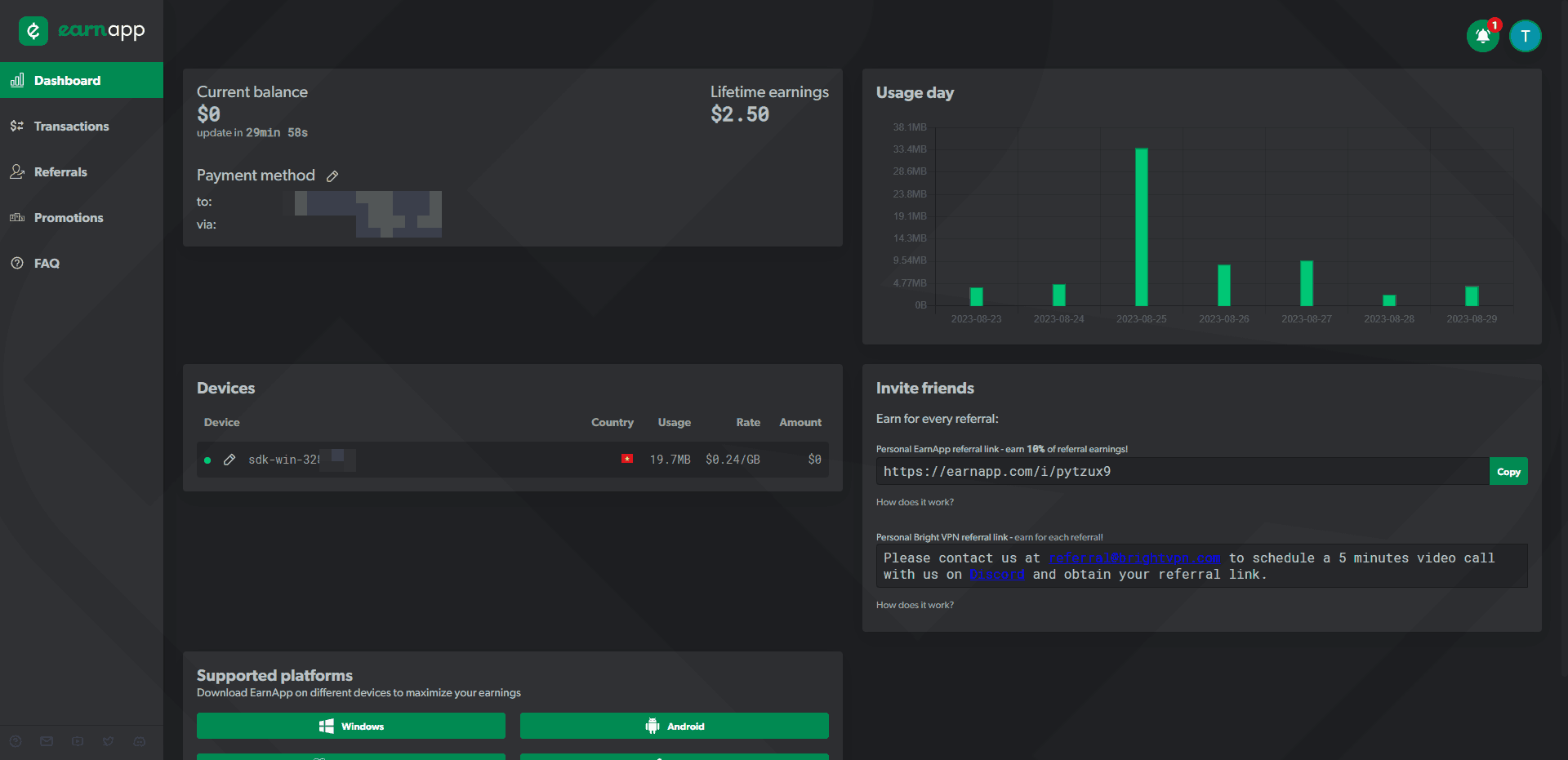Open the notifications bell
Viewport: 1568px width, 760px height.
pos(1482,36)
